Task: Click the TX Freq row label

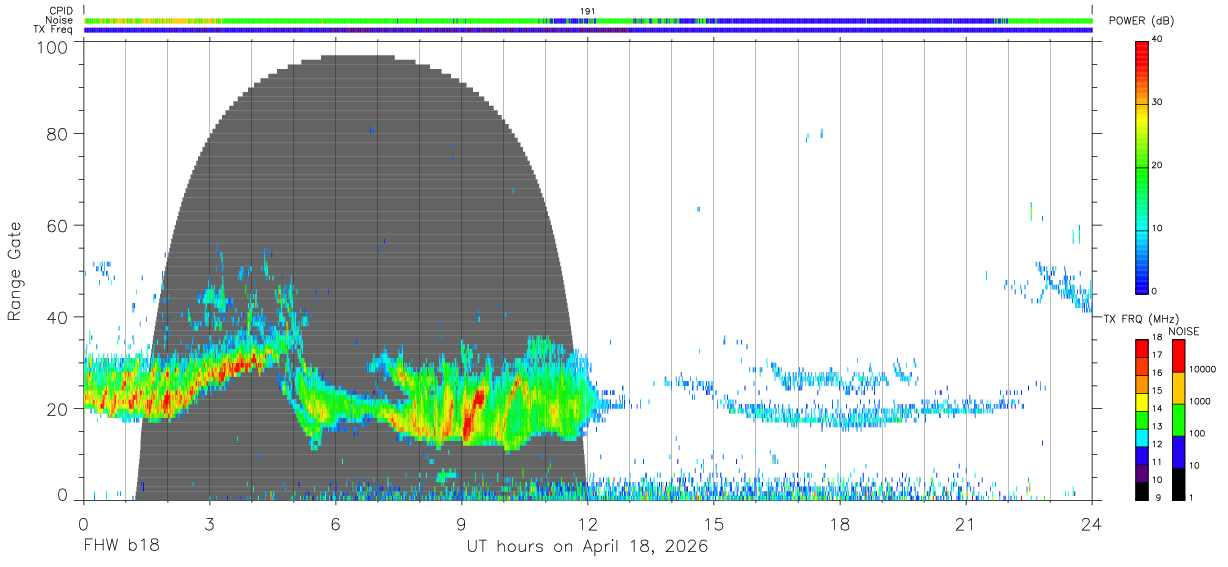Action: 55,30
